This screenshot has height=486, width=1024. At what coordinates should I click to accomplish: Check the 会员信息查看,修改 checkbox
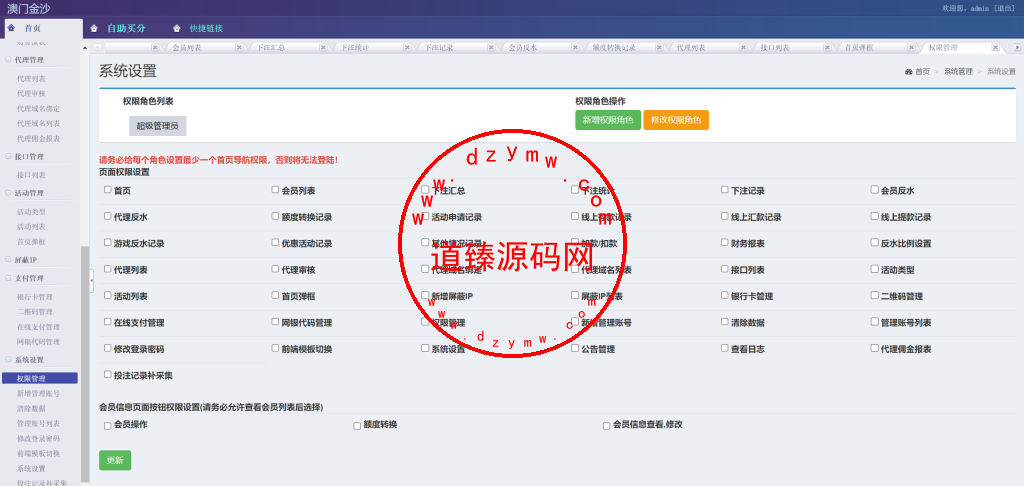(607, 426)
